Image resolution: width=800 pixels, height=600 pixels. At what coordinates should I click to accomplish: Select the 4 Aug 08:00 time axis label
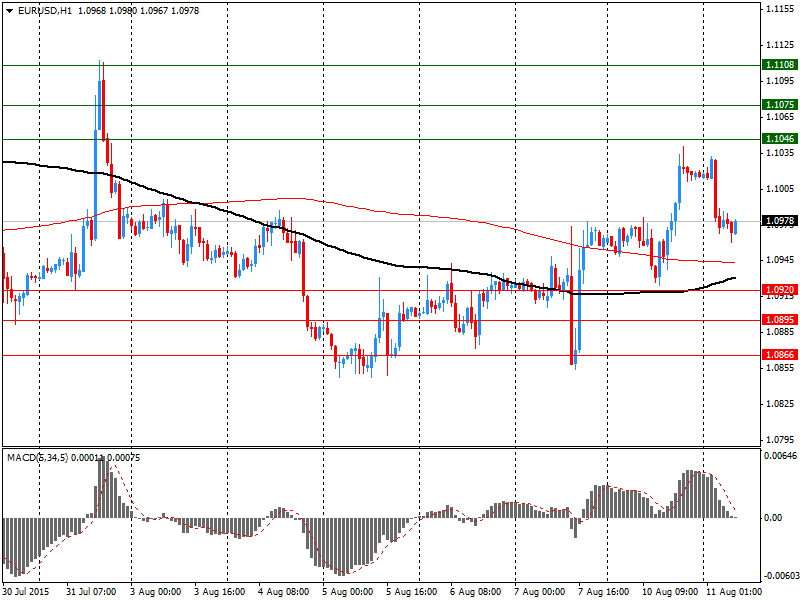click(283, 592)
